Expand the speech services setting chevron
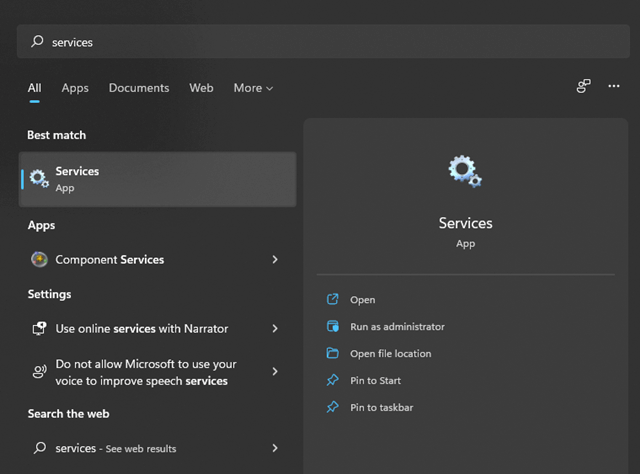 click(275, 371)
